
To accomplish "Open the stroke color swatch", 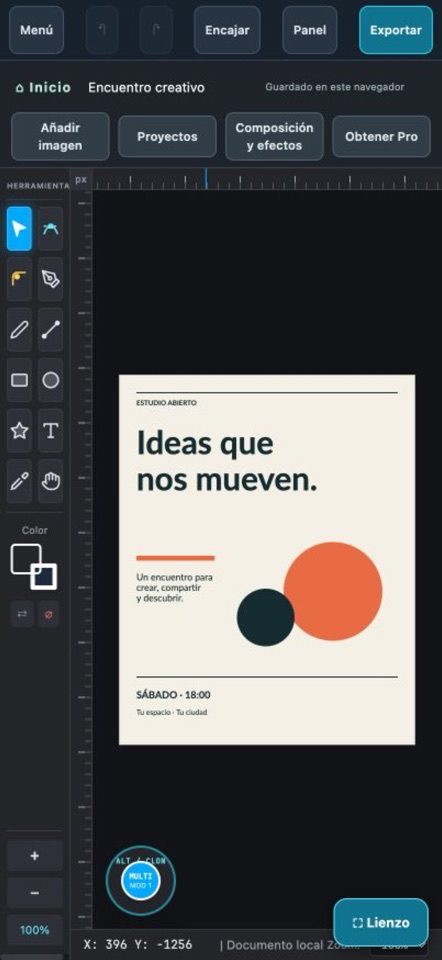I will click(x=45, y=577).
